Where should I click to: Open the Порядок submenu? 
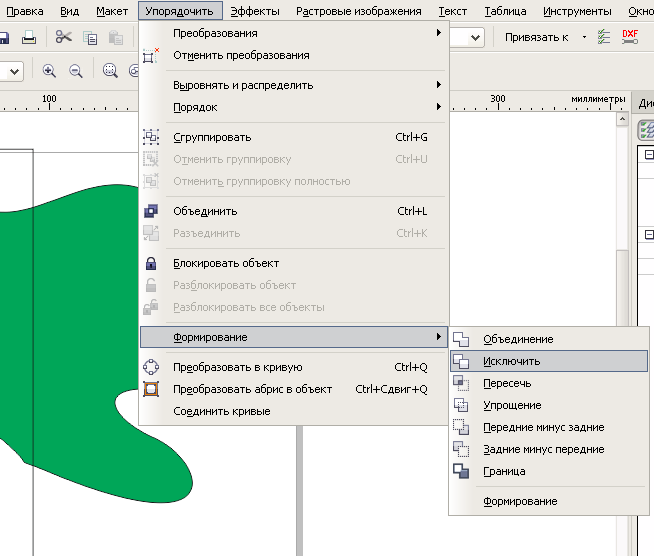click(294, 107)
